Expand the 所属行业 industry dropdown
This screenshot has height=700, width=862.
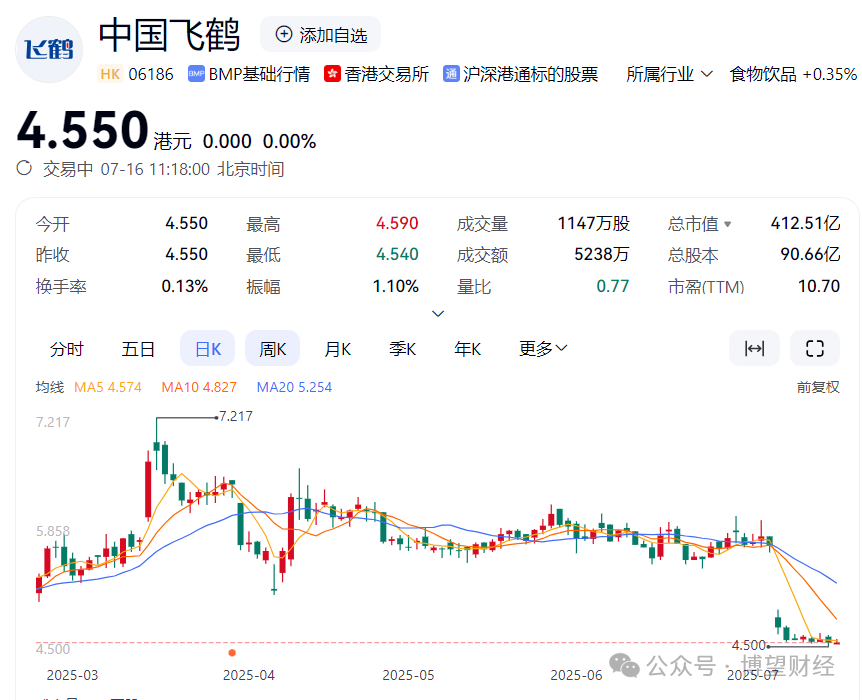click(669, 74)
